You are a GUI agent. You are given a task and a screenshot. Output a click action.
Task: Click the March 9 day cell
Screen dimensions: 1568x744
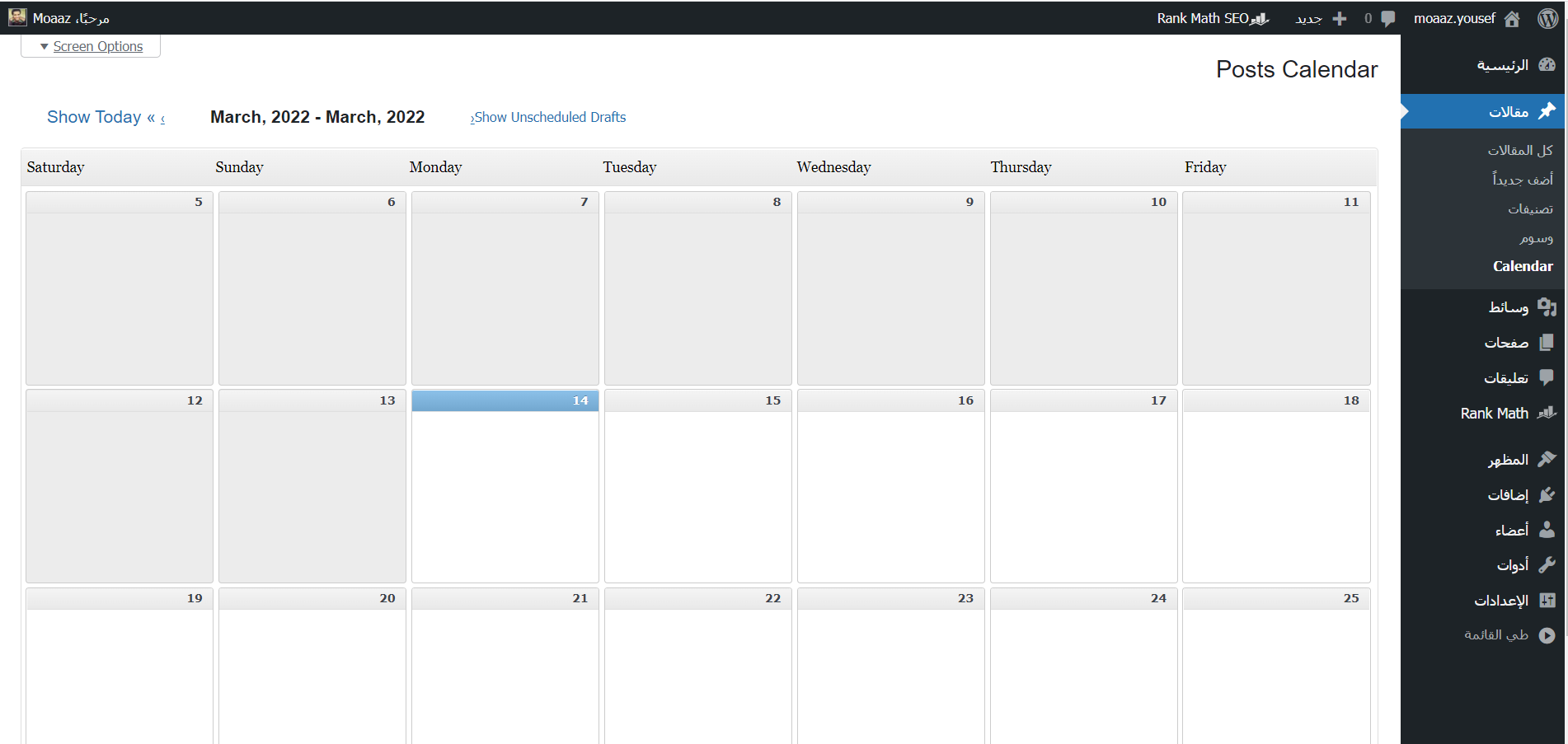(x=891, y=288)
